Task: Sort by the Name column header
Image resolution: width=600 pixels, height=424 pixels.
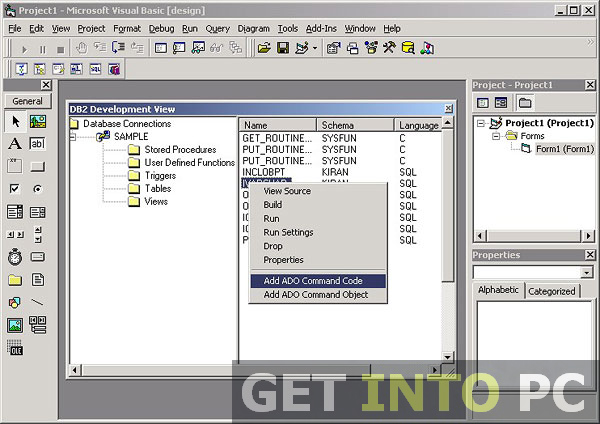Action: coord(278,125)
